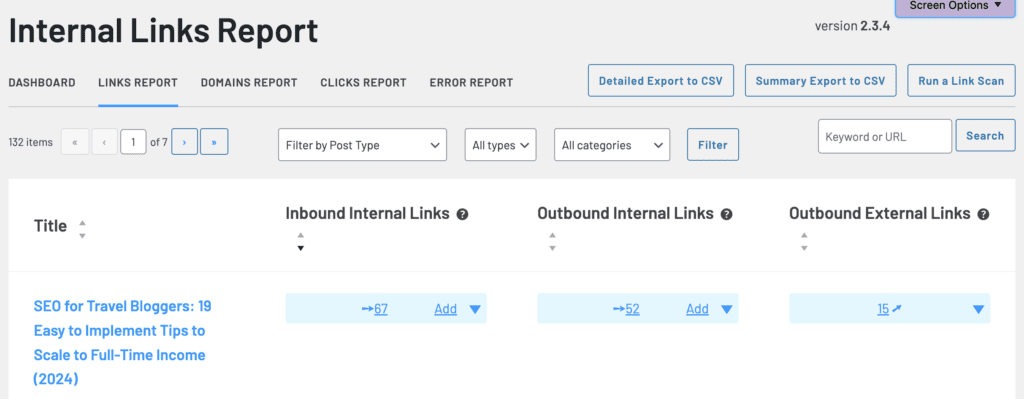Go to last page button

214,142
